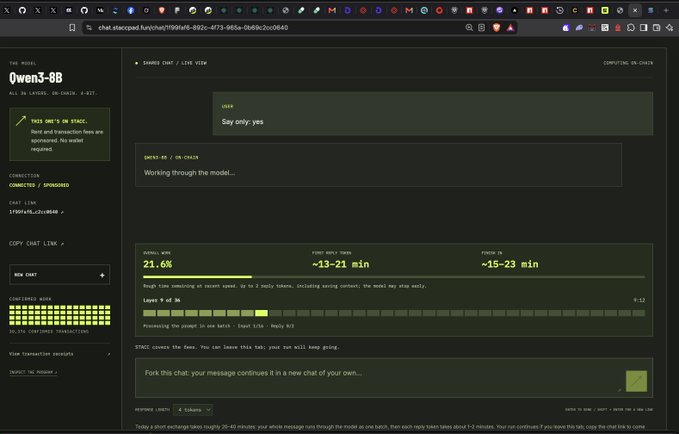
Task: Switch to the history clock favicon tab
Action: (559, 10)
